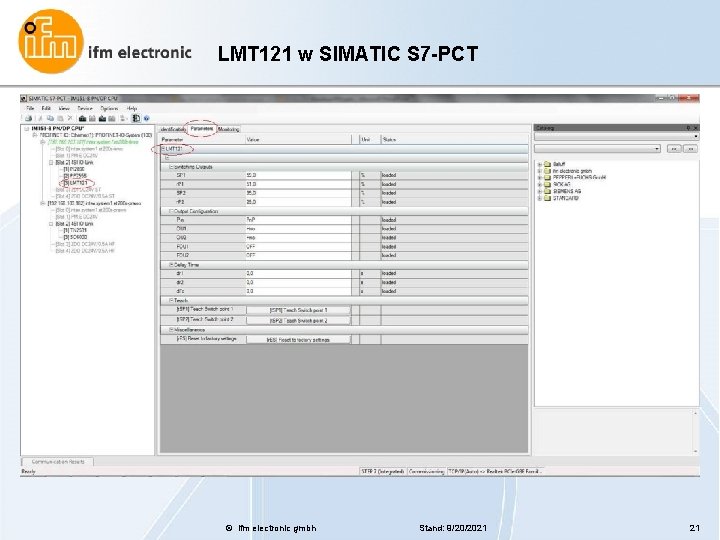Click the delete X toolbar icon
The height and width of the screenshot is (540, 720).
coord(70,118)
